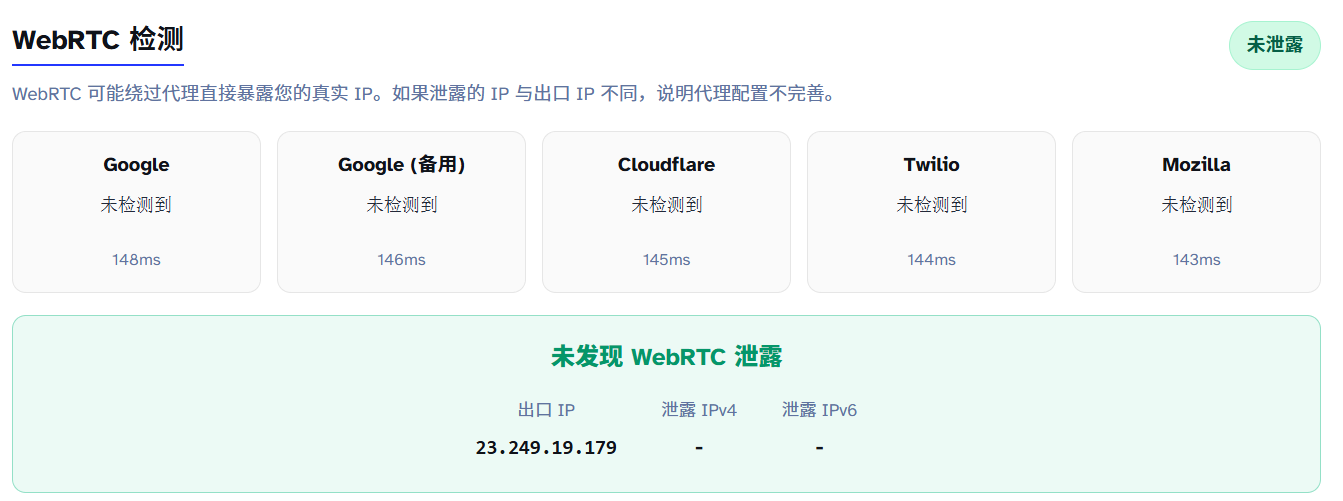Click the dash value under 泄露 IPv6
This screenshot has width=1343, height=501.
pyautogui.click(x=819, y=448)
